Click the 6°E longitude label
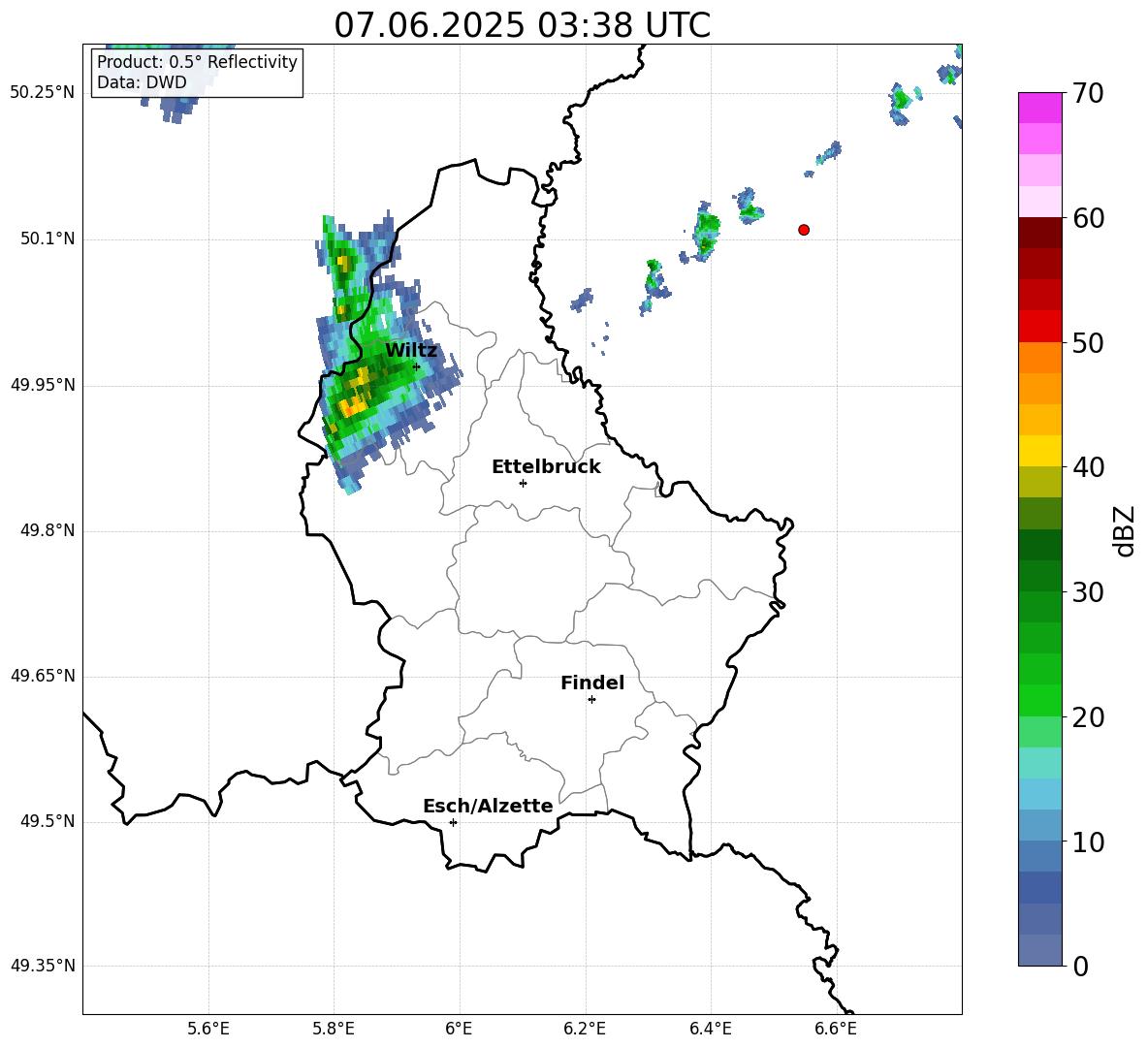The height and width of the screenshot is (1048, 1148). click(x=459, y=1029)
